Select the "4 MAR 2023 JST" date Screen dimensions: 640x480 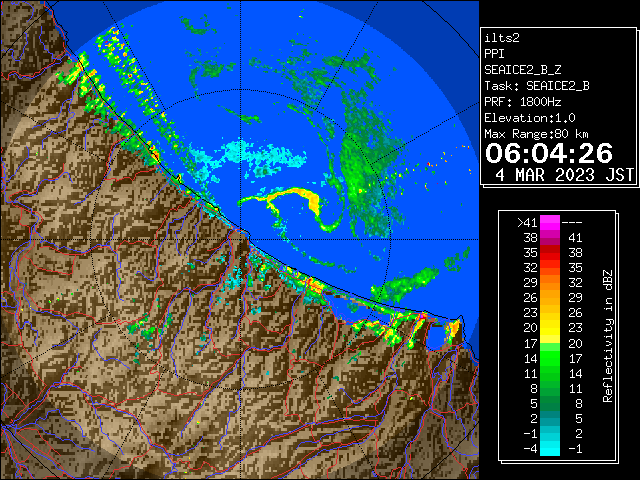point(564,175)
